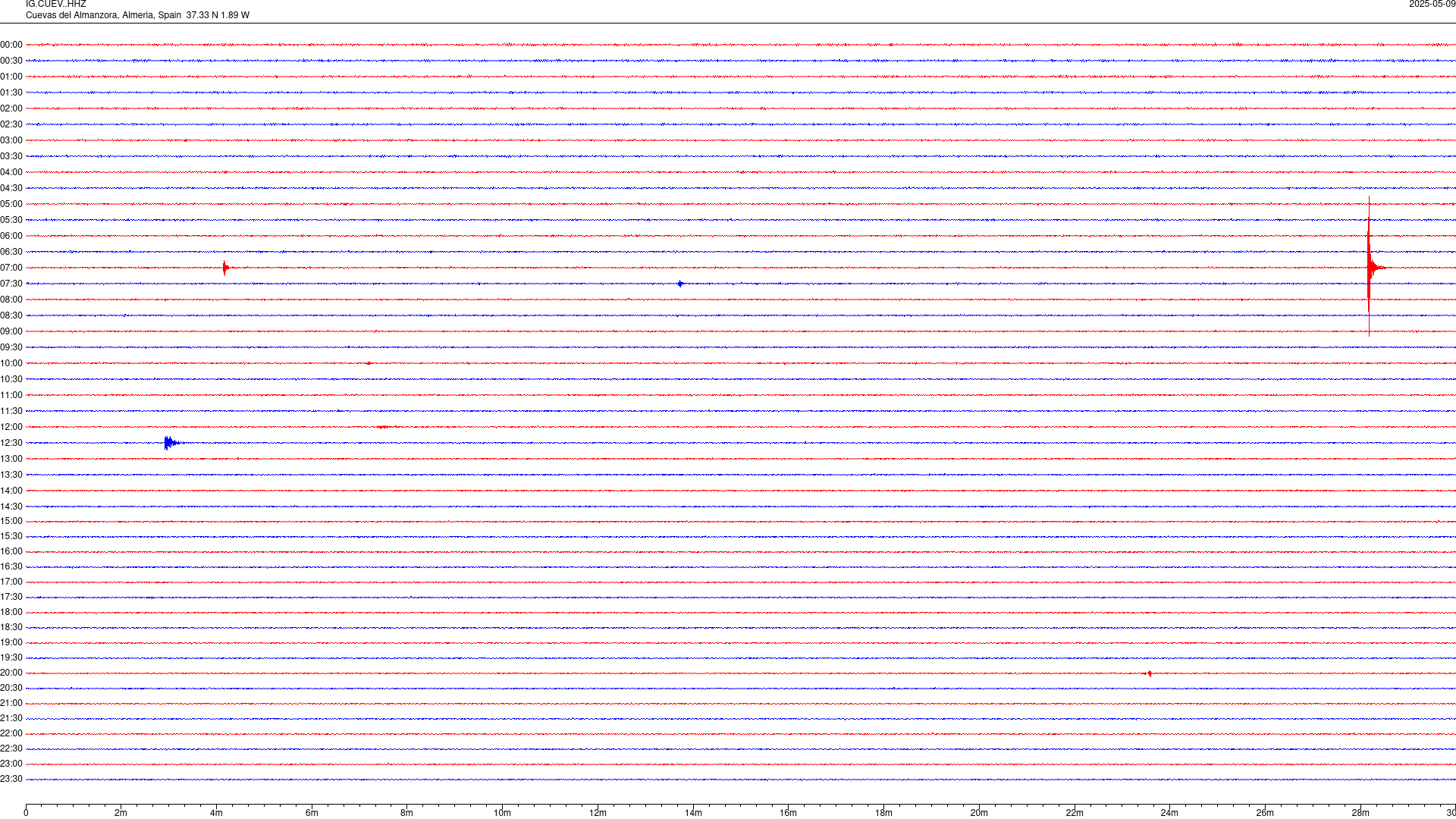Select the 01:00 trace time label

coord(11,77)
